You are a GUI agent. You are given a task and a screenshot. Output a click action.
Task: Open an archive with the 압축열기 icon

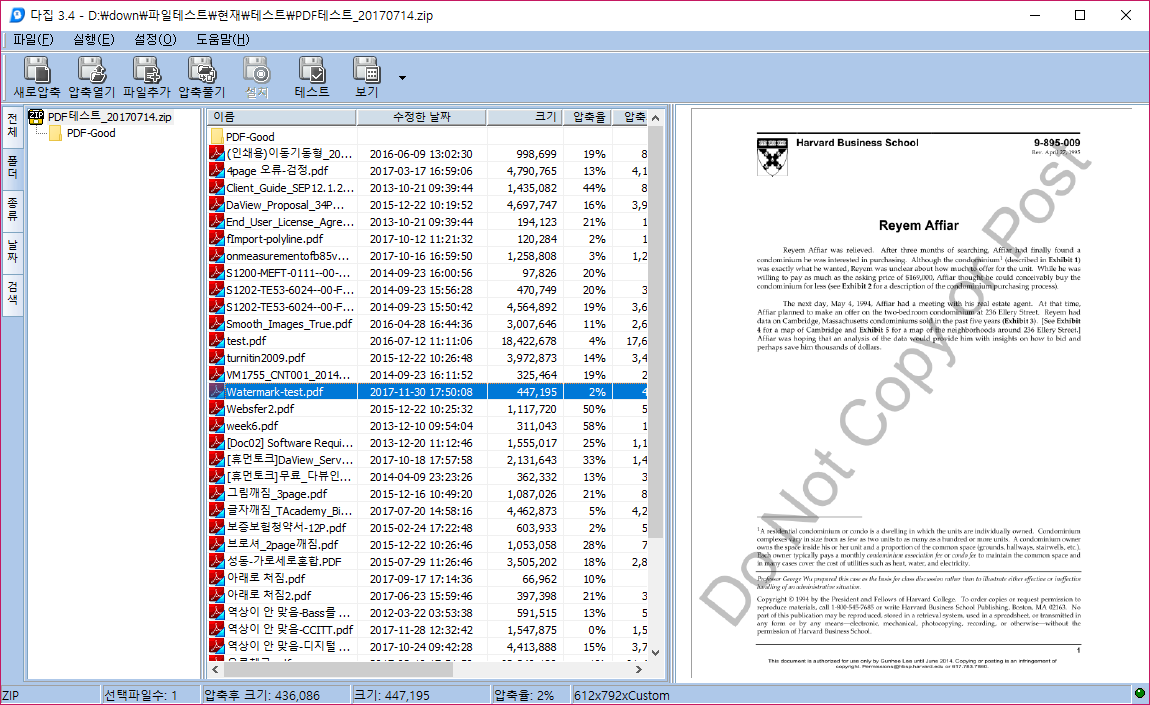point(91,76)
